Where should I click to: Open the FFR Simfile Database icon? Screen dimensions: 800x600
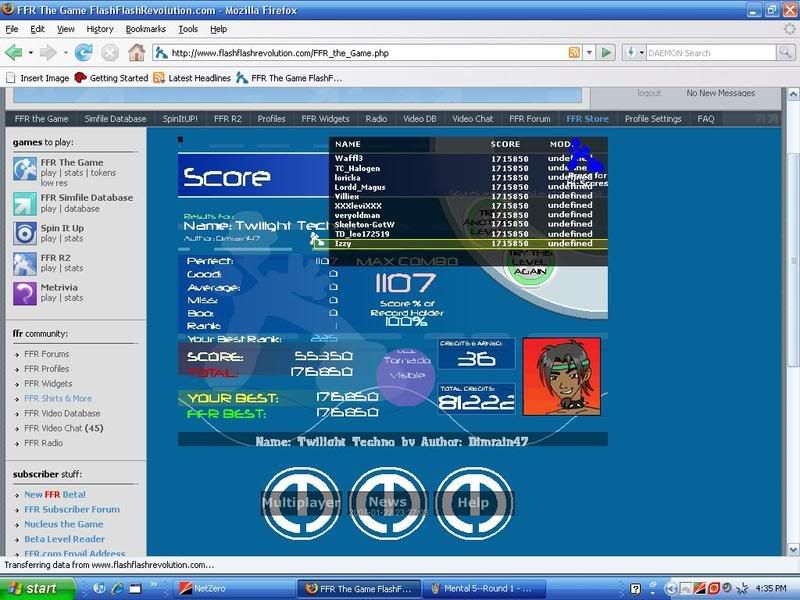click(x=25, y=203)
